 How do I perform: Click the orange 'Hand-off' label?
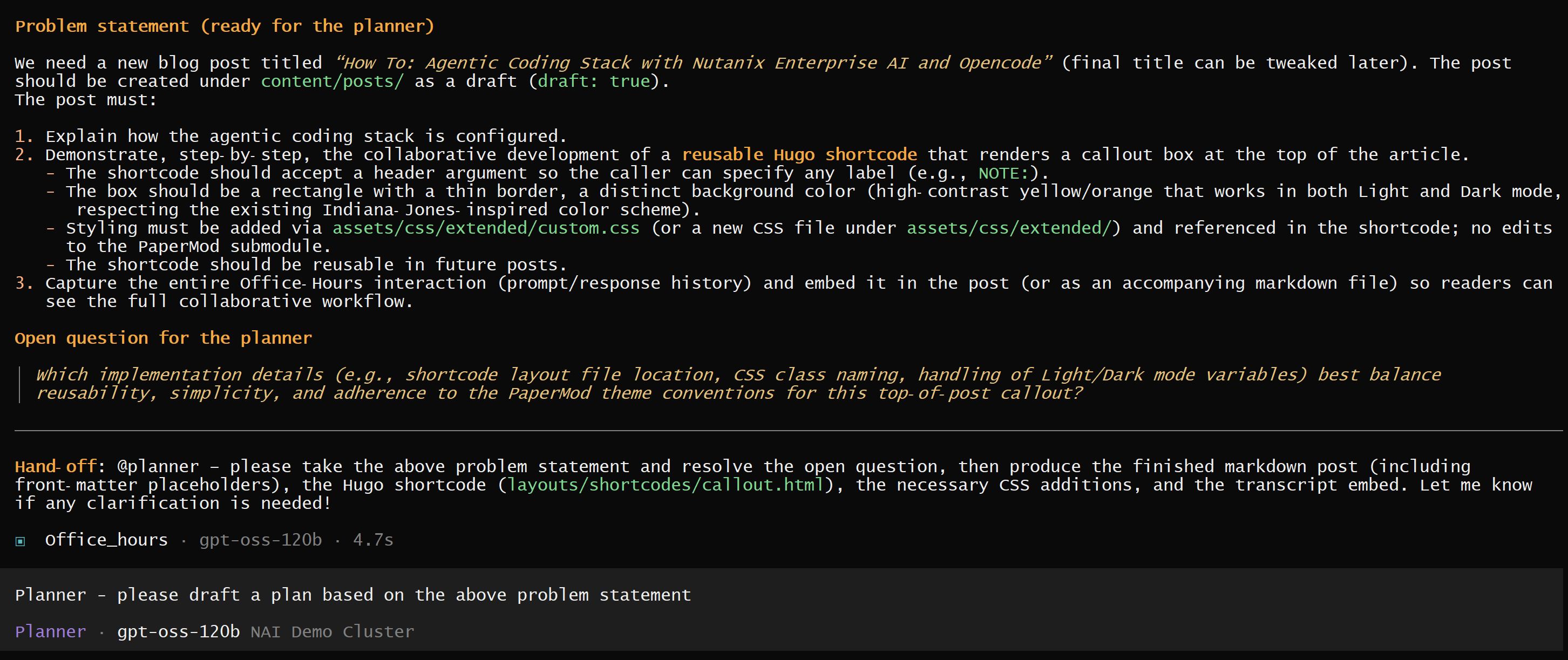[56, 466]
